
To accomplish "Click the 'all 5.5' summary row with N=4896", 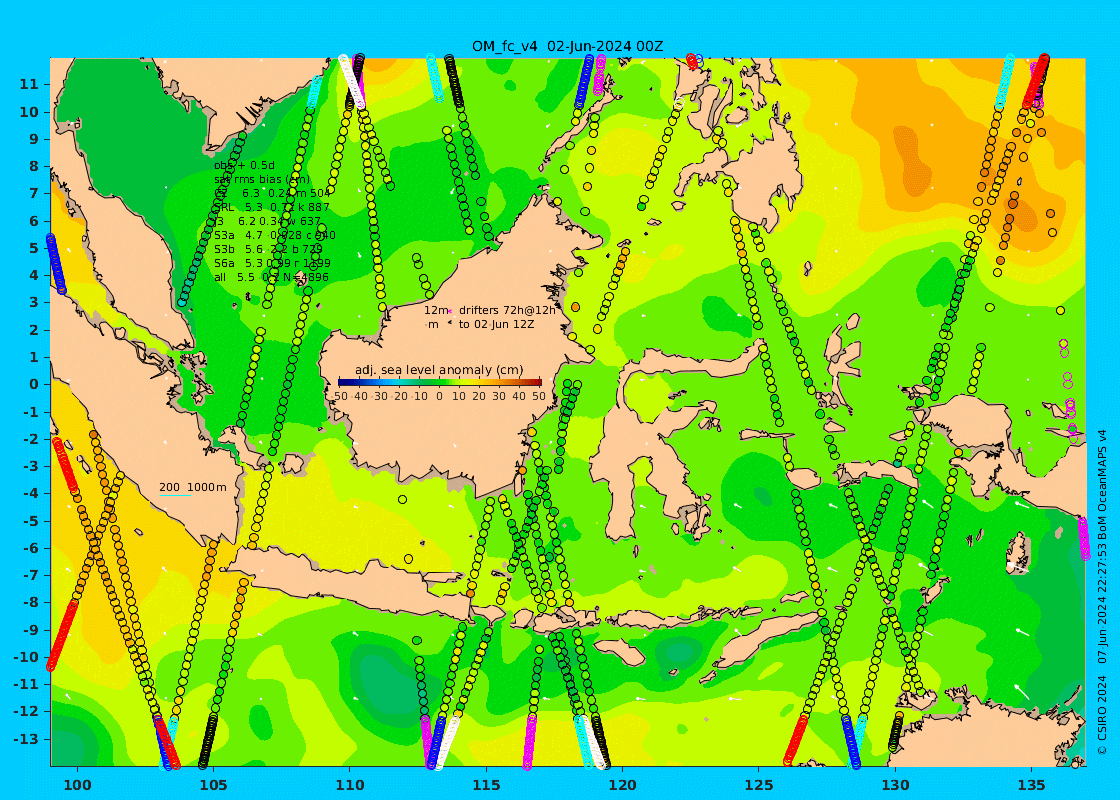I will click(x=271, y=277).
